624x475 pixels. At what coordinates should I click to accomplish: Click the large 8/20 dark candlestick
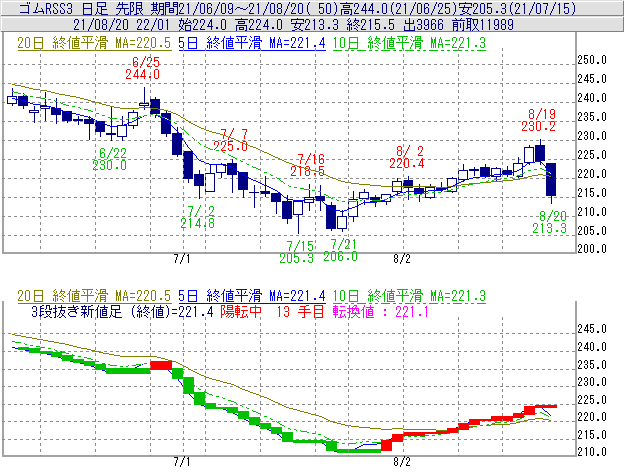click(x=551, y=179)
